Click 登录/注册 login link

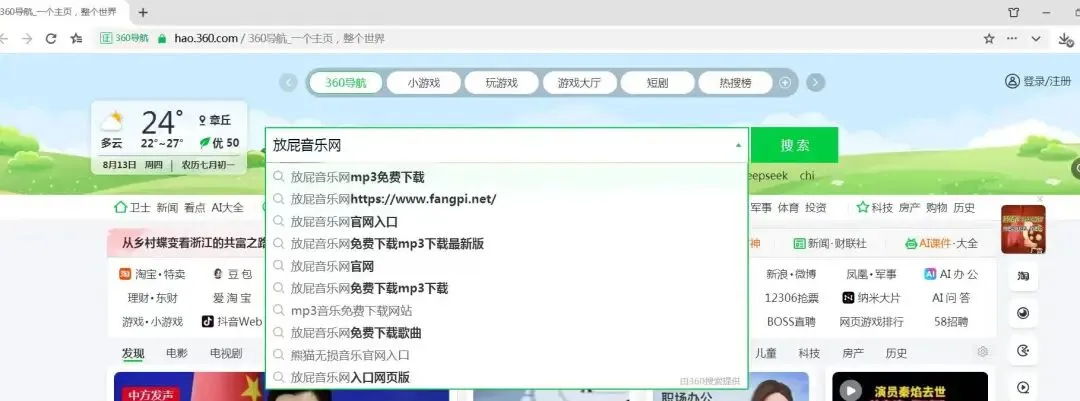tap(1038, 81)
